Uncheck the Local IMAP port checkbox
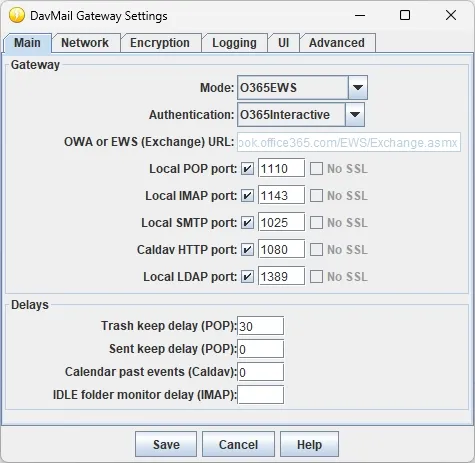 (x=247, y=196)
